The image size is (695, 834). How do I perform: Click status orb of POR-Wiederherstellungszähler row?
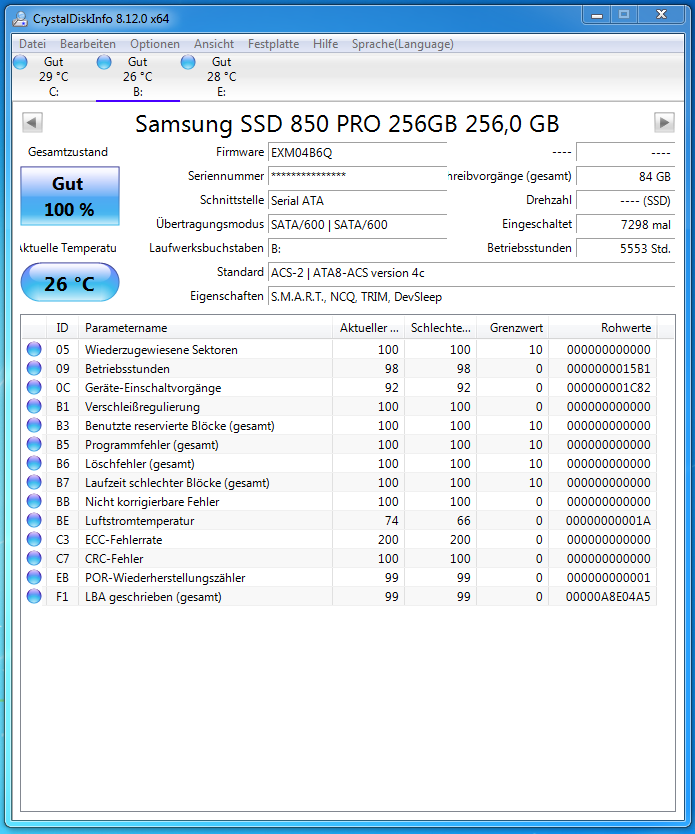[x=34, y=578]
